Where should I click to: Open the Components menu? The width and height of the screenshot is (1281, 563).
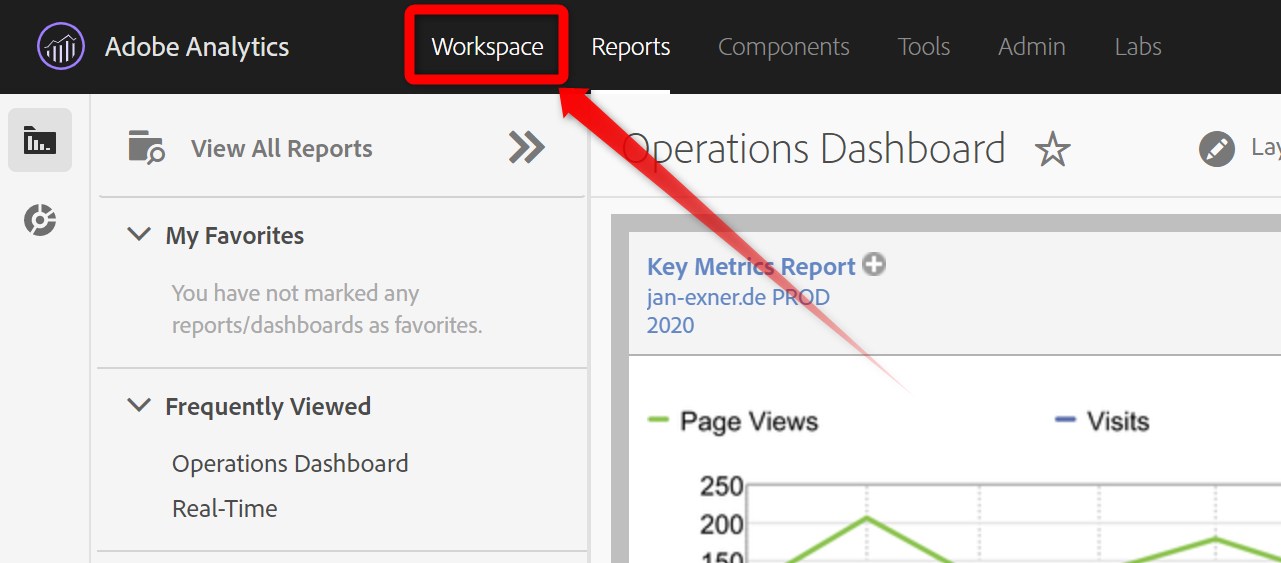tap(783, 47)
